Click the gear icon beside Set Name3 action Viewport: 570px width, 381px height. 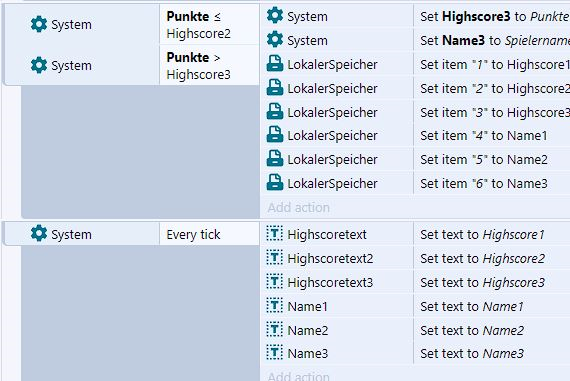[x=274, y=40]
